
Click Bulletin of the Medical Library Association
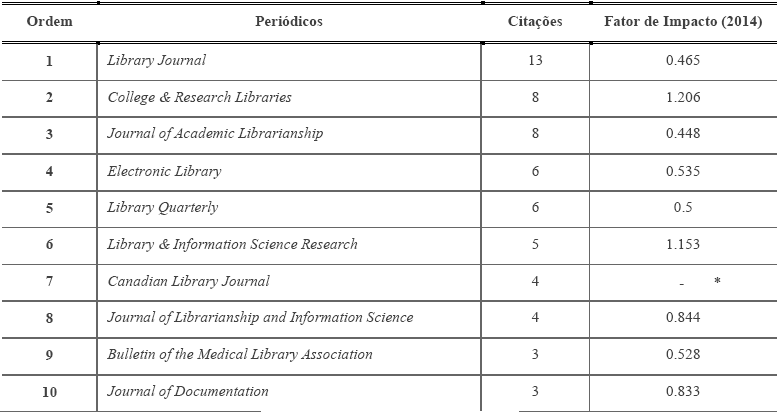click(x=240, y=355)
